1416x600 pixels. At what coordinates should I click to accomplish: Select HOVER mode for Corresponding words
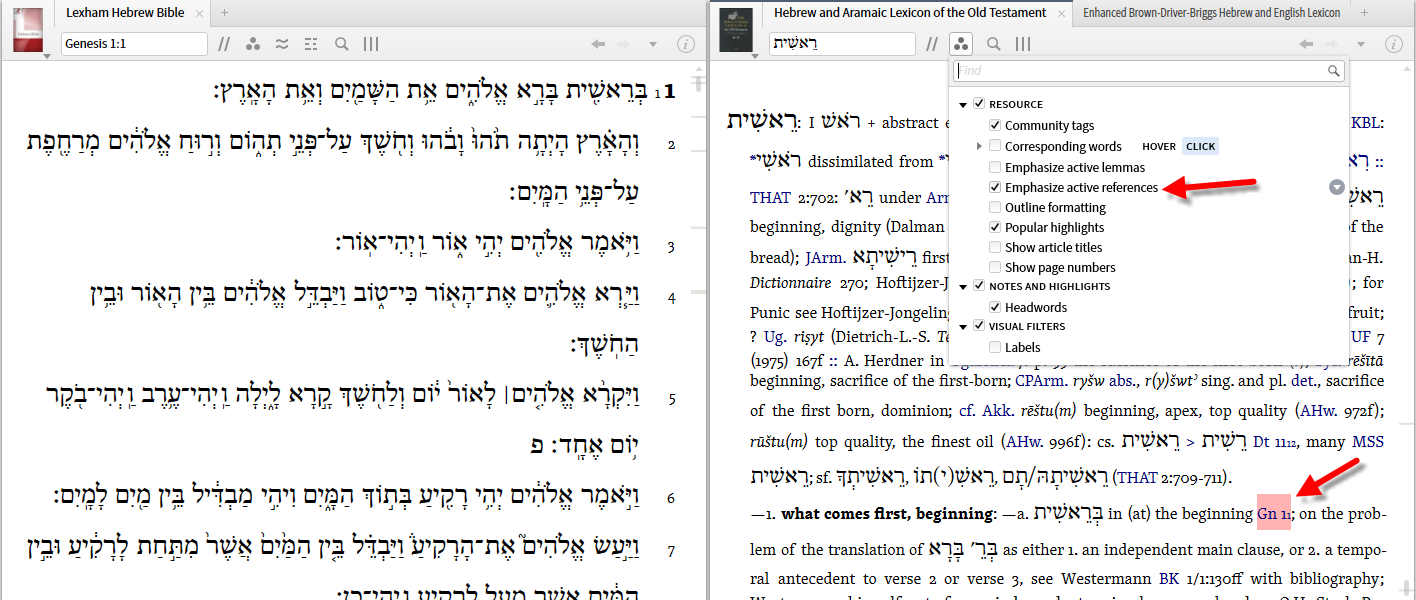tap(1158, 146)
